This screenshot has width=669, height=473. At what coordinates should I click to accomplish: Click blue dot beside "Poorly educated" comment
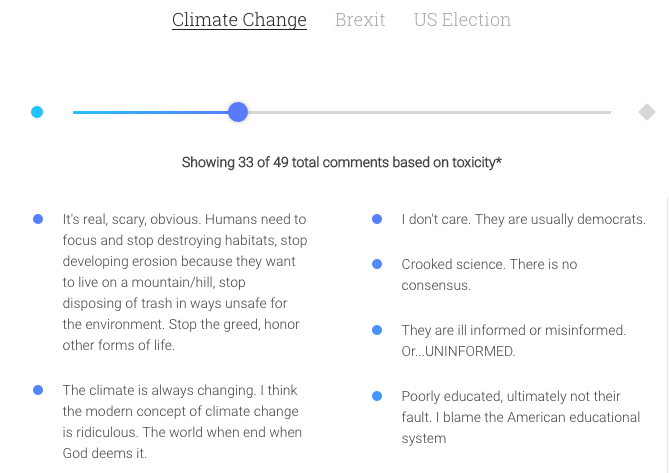coord(377,396)
